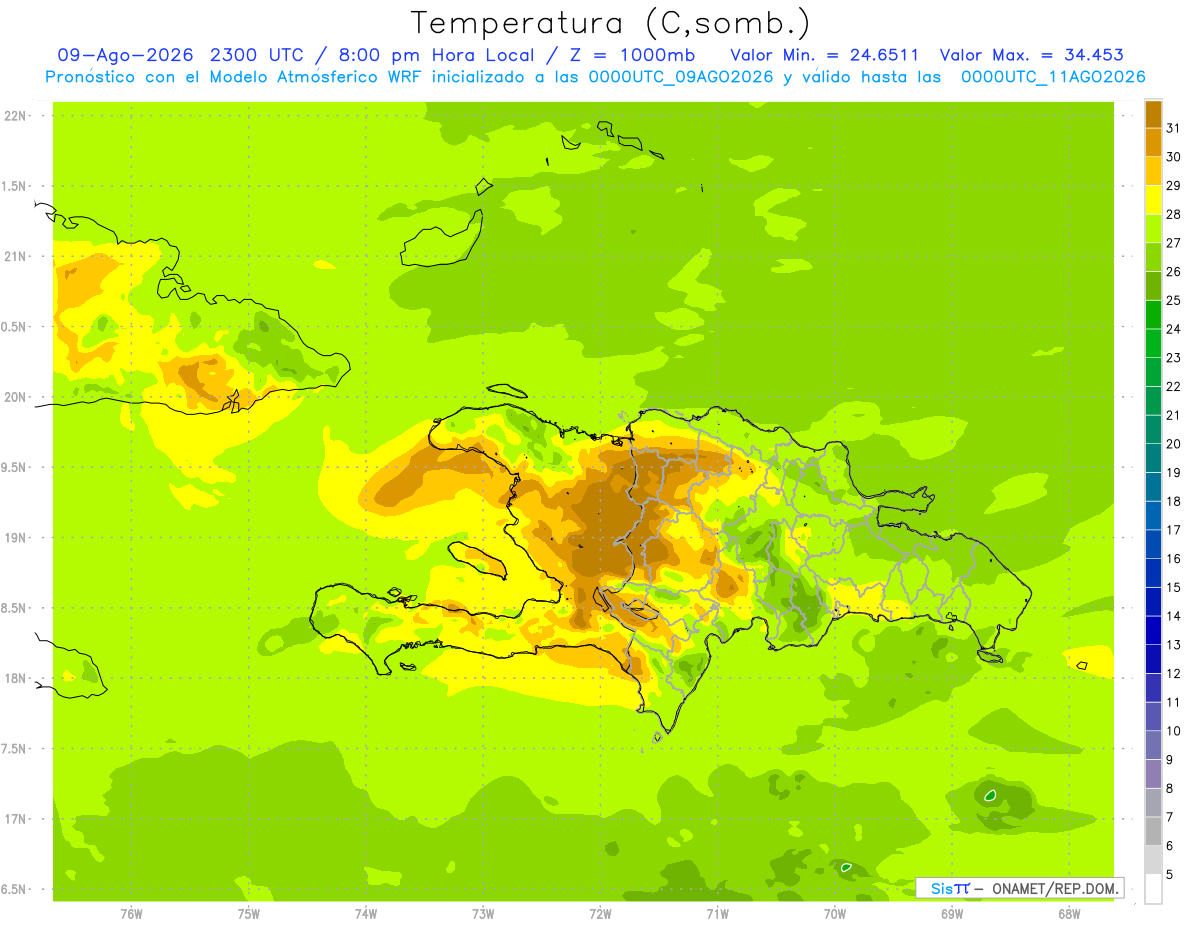The height and width of the screenshot is (927, 1200).
Task: Click the "76W" longitude axis label
Action: 131,914
